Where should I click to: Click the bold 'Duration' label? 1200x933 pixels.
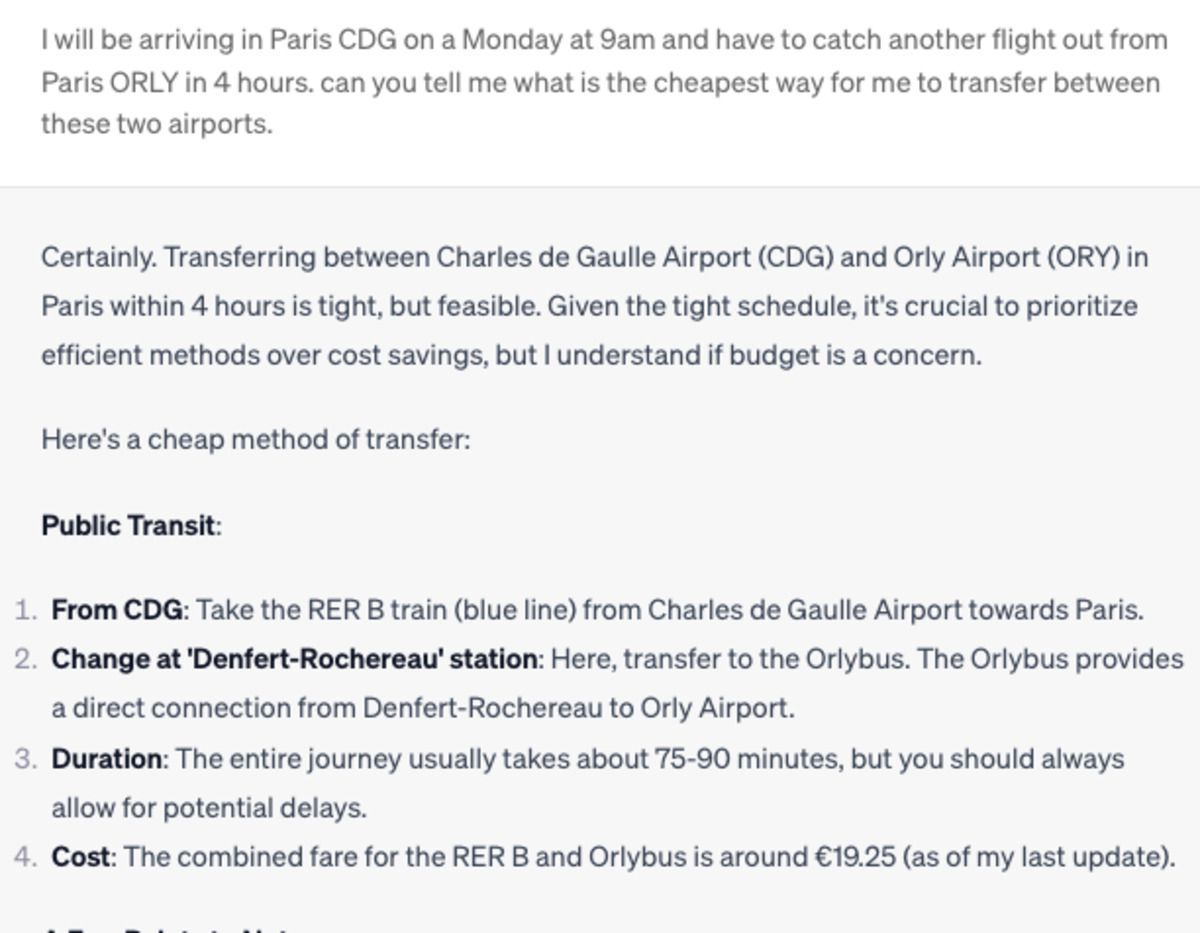pyautogui.click(x=107, y=759)
